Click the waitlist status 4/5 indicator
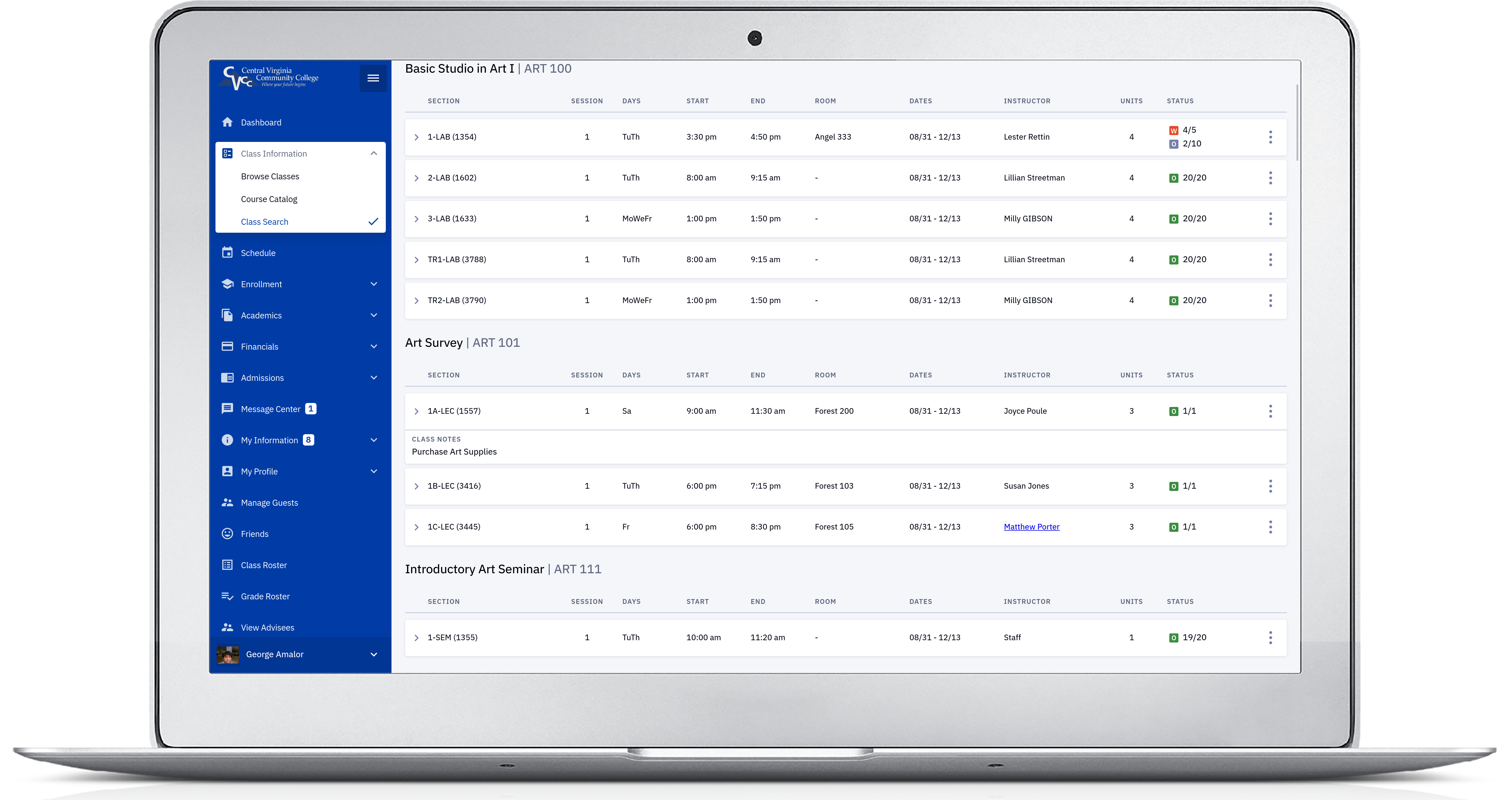The width and height of the screenshot is (1512, 800). point(1182,130)
